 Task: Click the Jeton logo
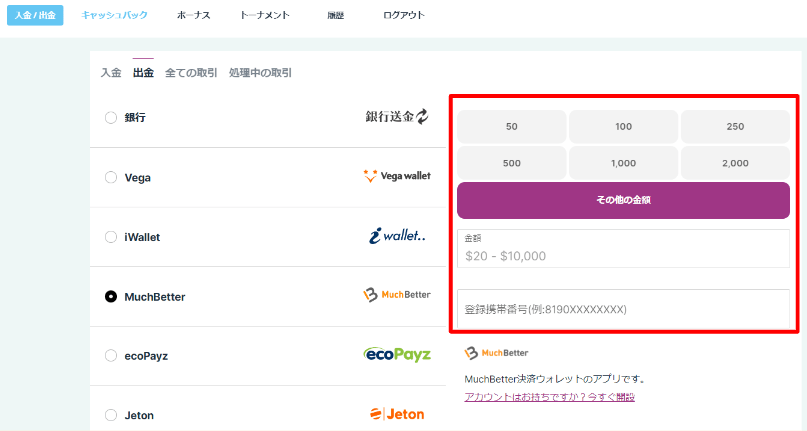click(x=397, y=414)
